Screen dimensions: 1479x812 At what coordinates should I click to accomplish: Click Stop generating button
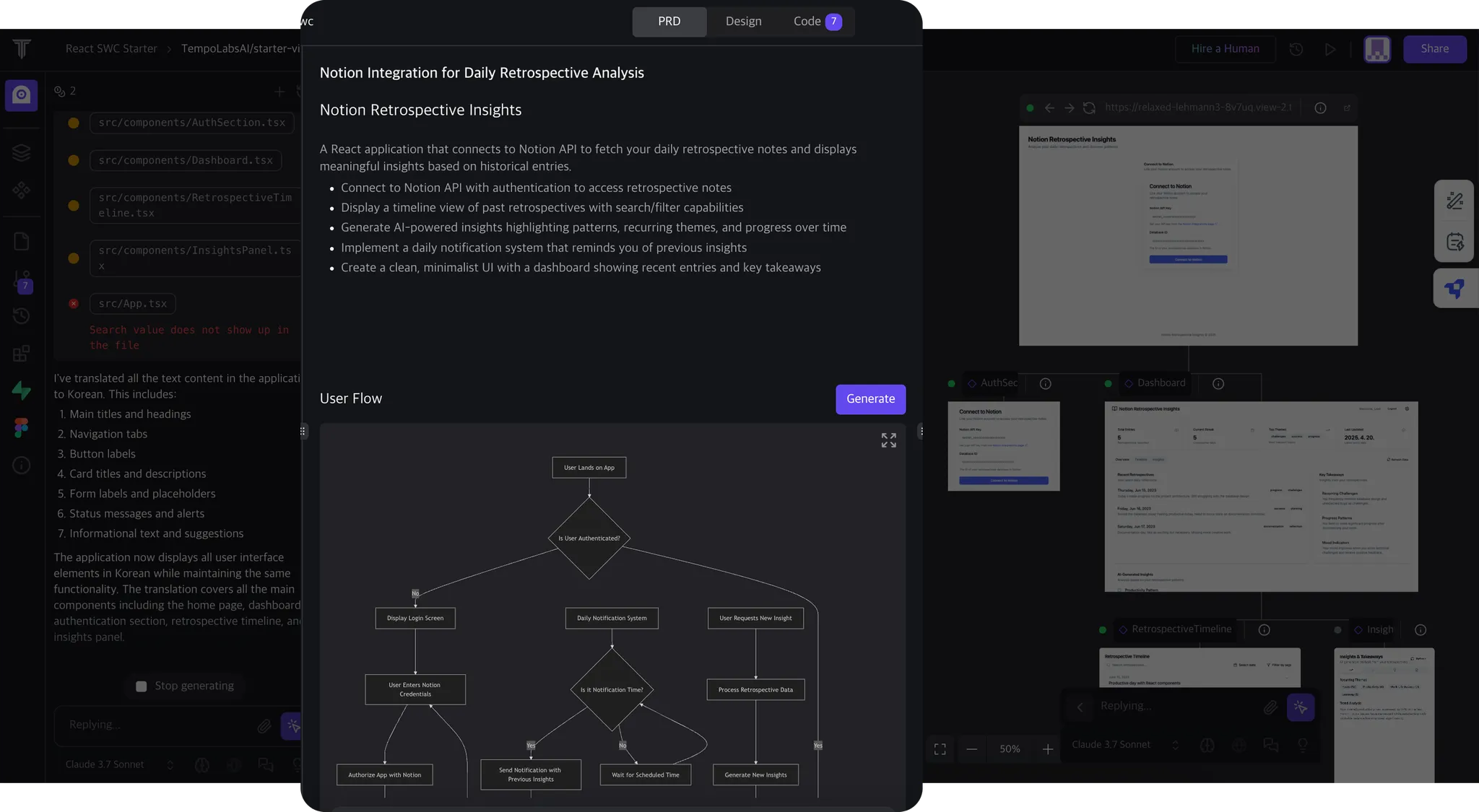[x=185, y=686]
